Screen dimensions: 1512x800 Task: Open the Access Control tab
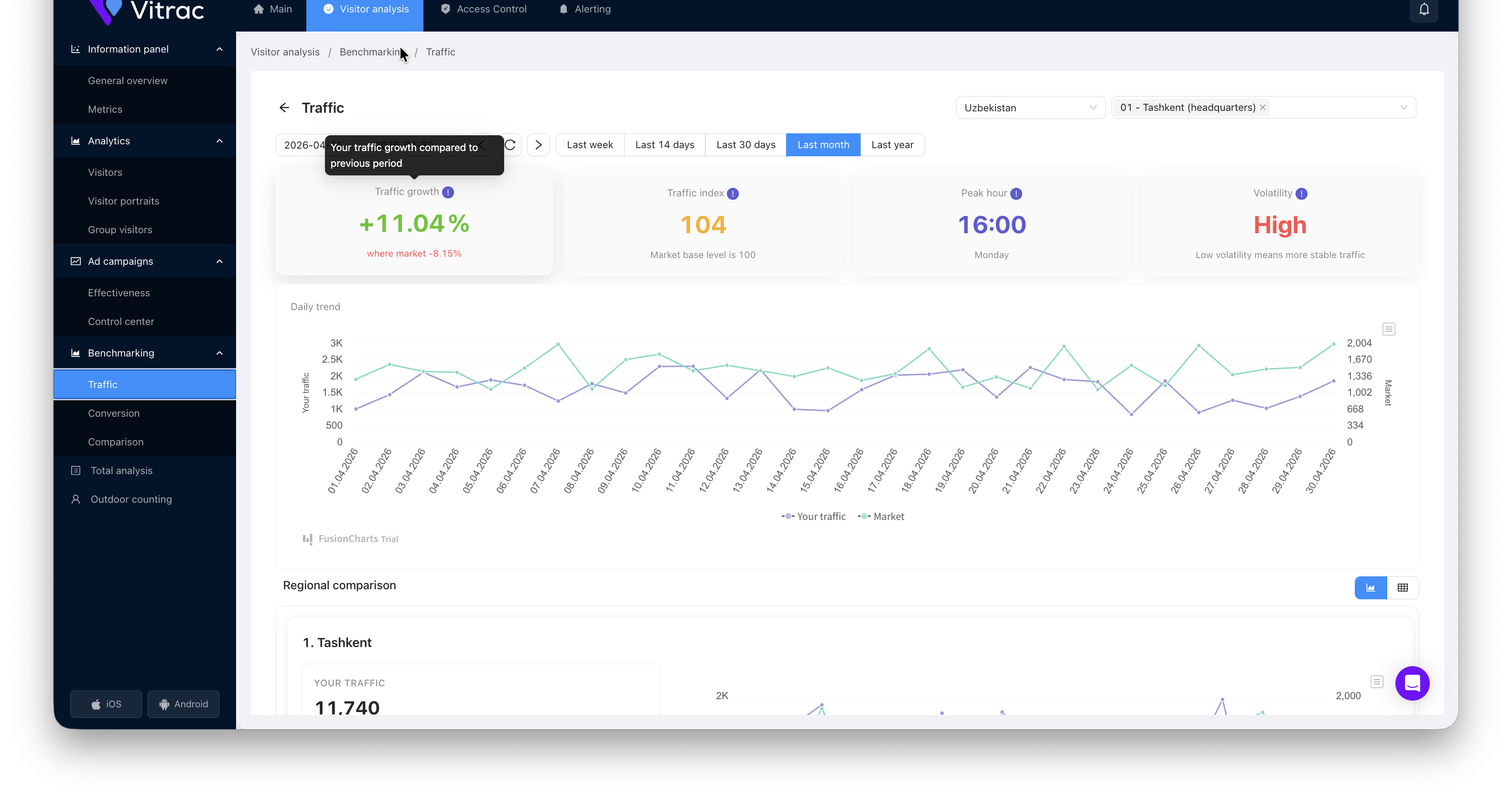[483, 10]
